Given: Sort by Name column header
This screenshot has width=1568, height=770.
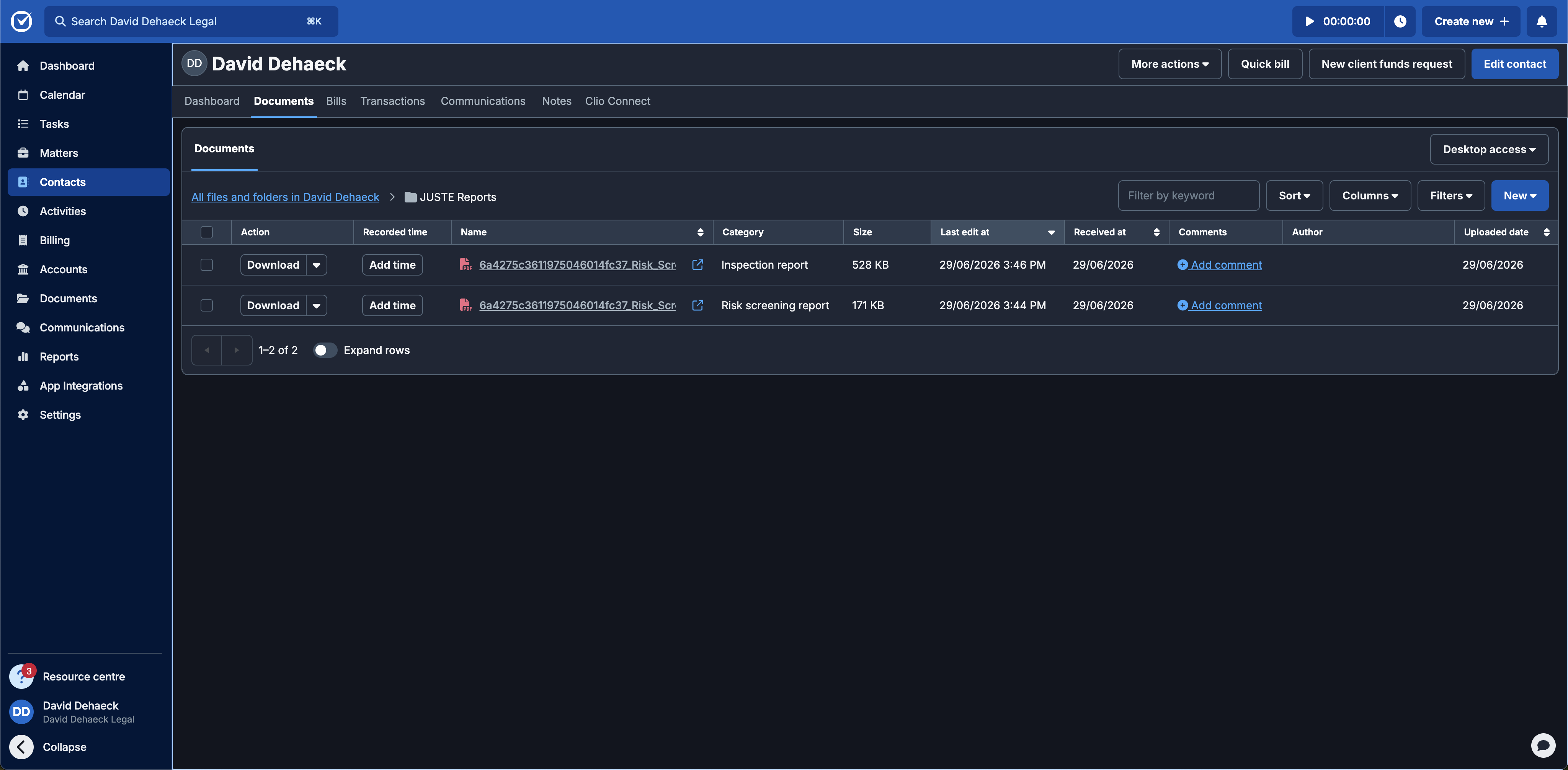Looking at the screenshot, I should coord(581,232).
